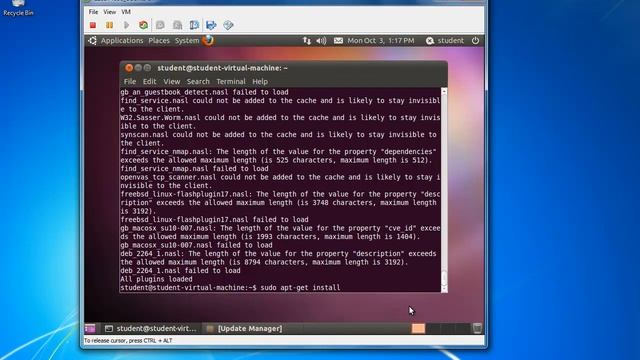
Task: Minimize the terminal window
Action: point(138,68)
